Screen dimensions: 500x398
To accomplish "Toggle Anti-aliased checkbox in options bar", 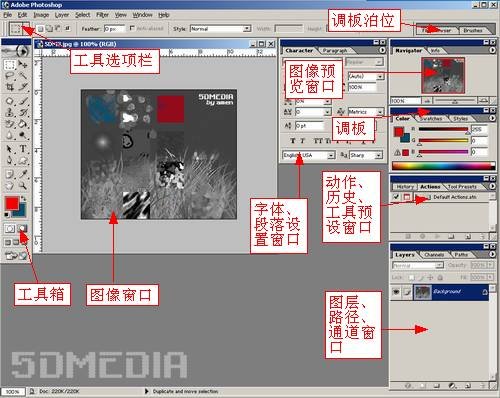I will pyautogui.click(x=132, y=28).
